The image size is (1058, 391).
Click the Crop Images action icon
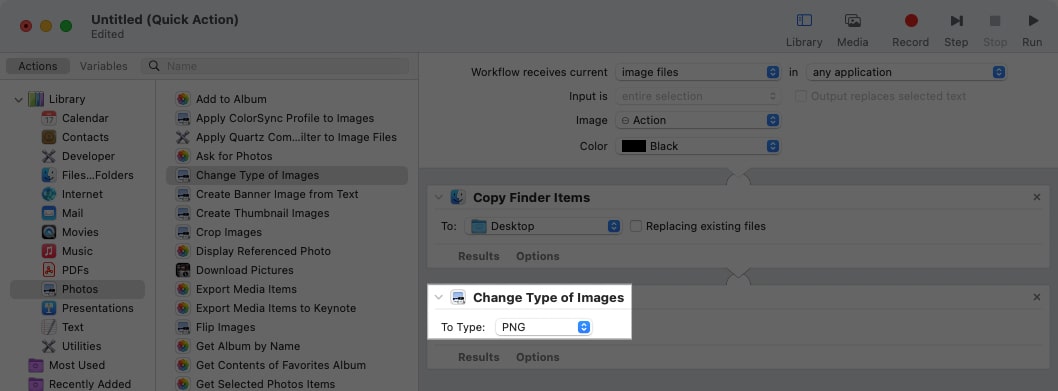183,232
